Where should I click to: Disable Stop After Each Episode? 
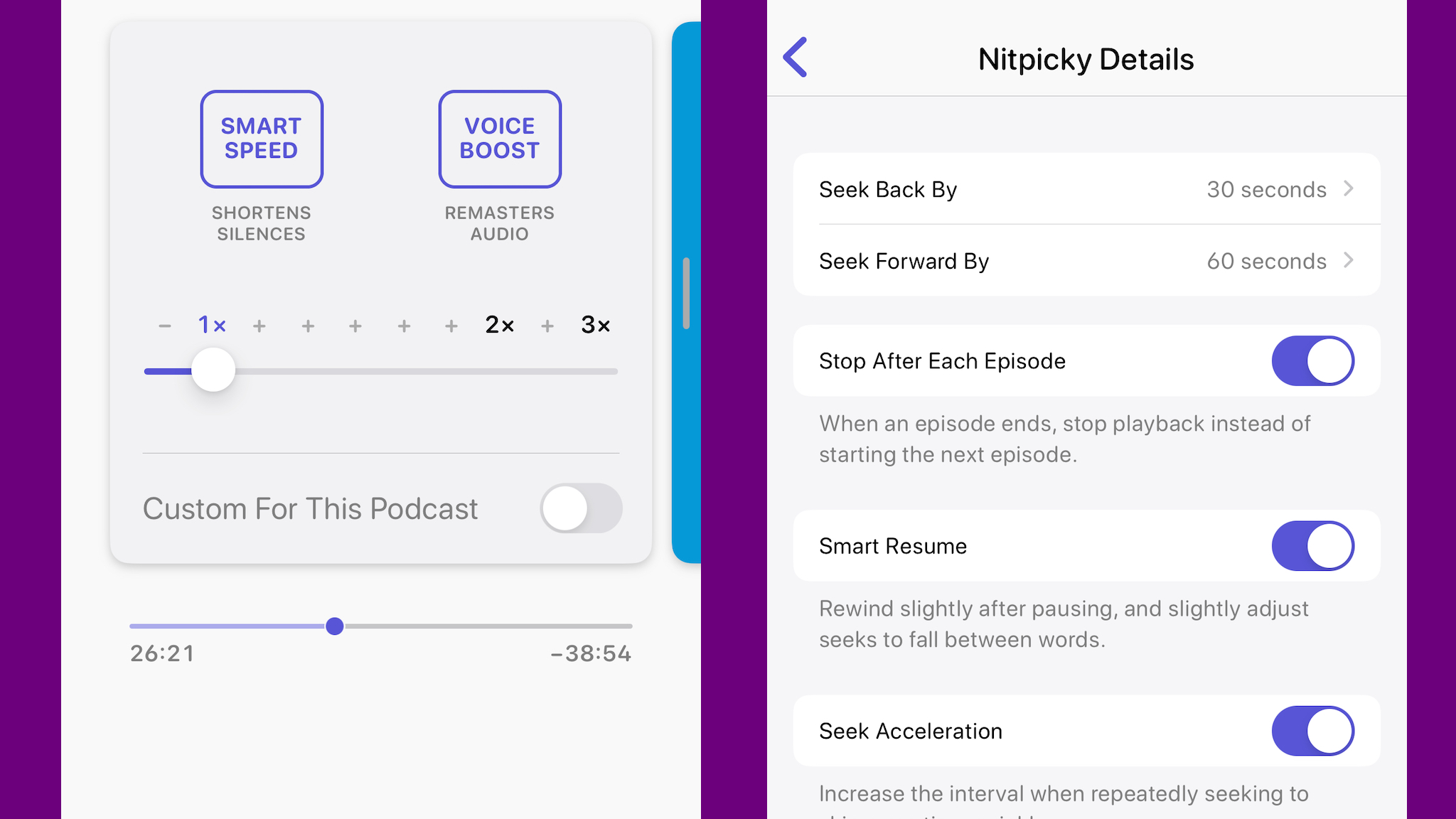coord(1313,360)
